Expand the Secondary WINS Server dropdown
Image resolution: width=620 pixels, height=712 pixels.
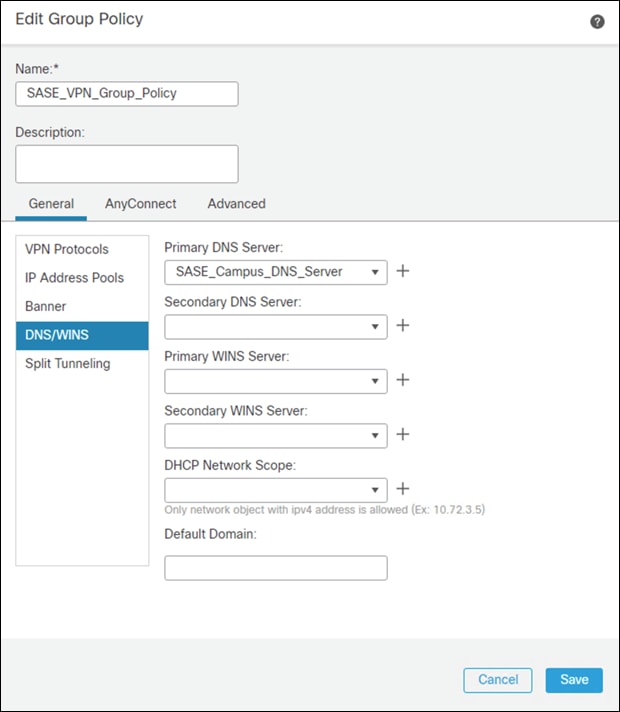click(x=276, y=436)
